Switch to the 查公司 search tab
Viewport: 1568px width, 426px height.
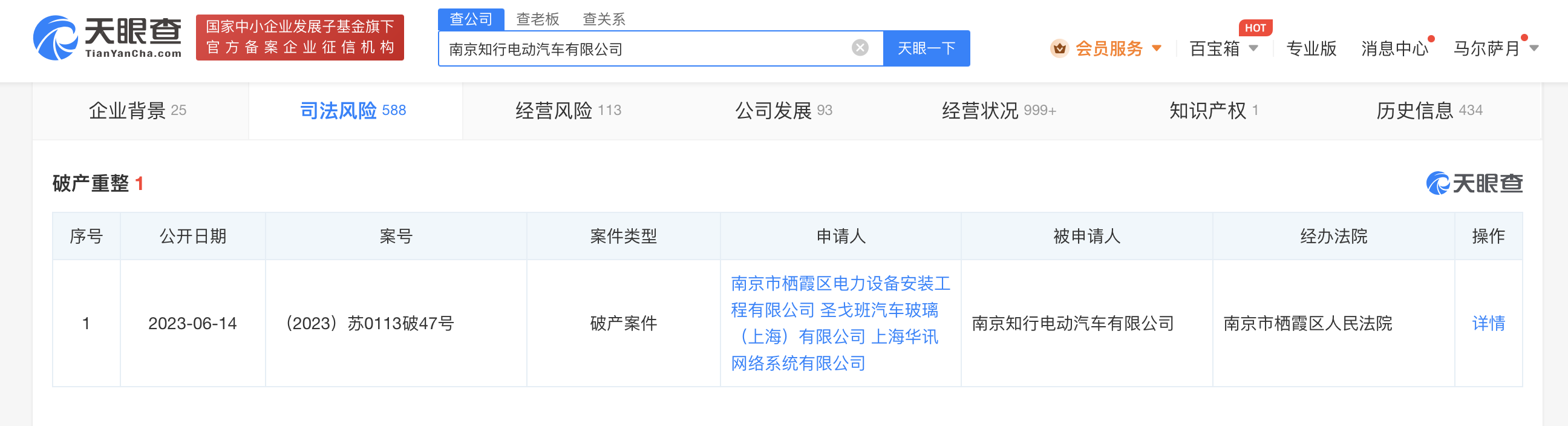471,19
